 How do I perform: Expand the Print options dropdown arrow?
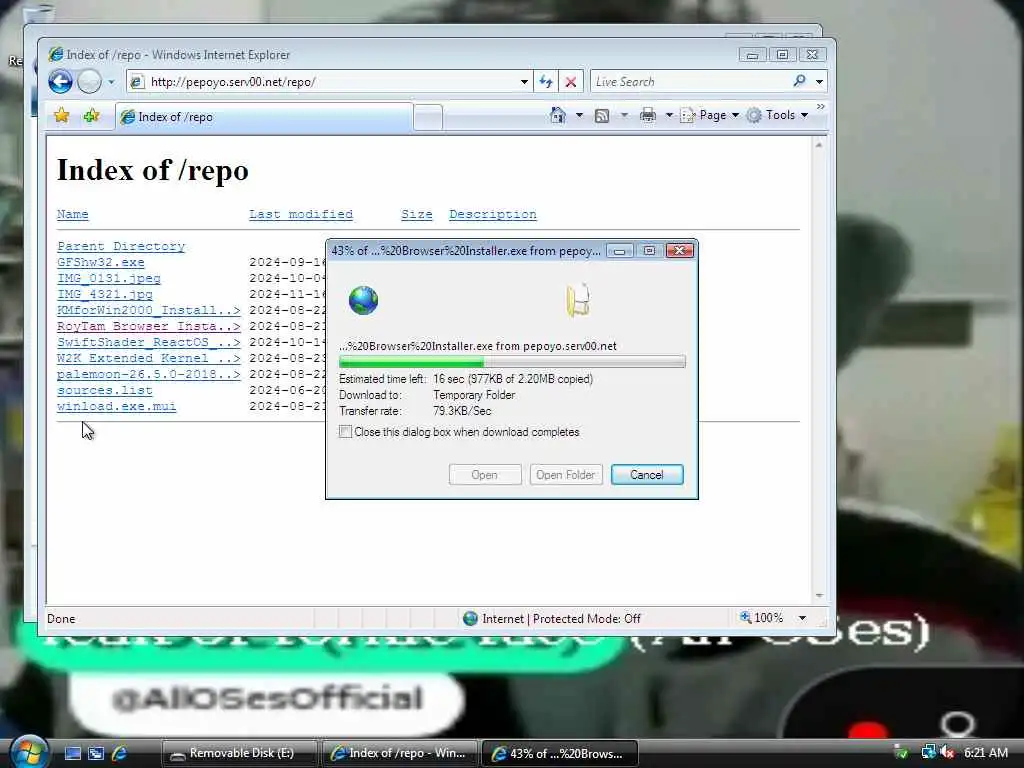pos(669,116)
